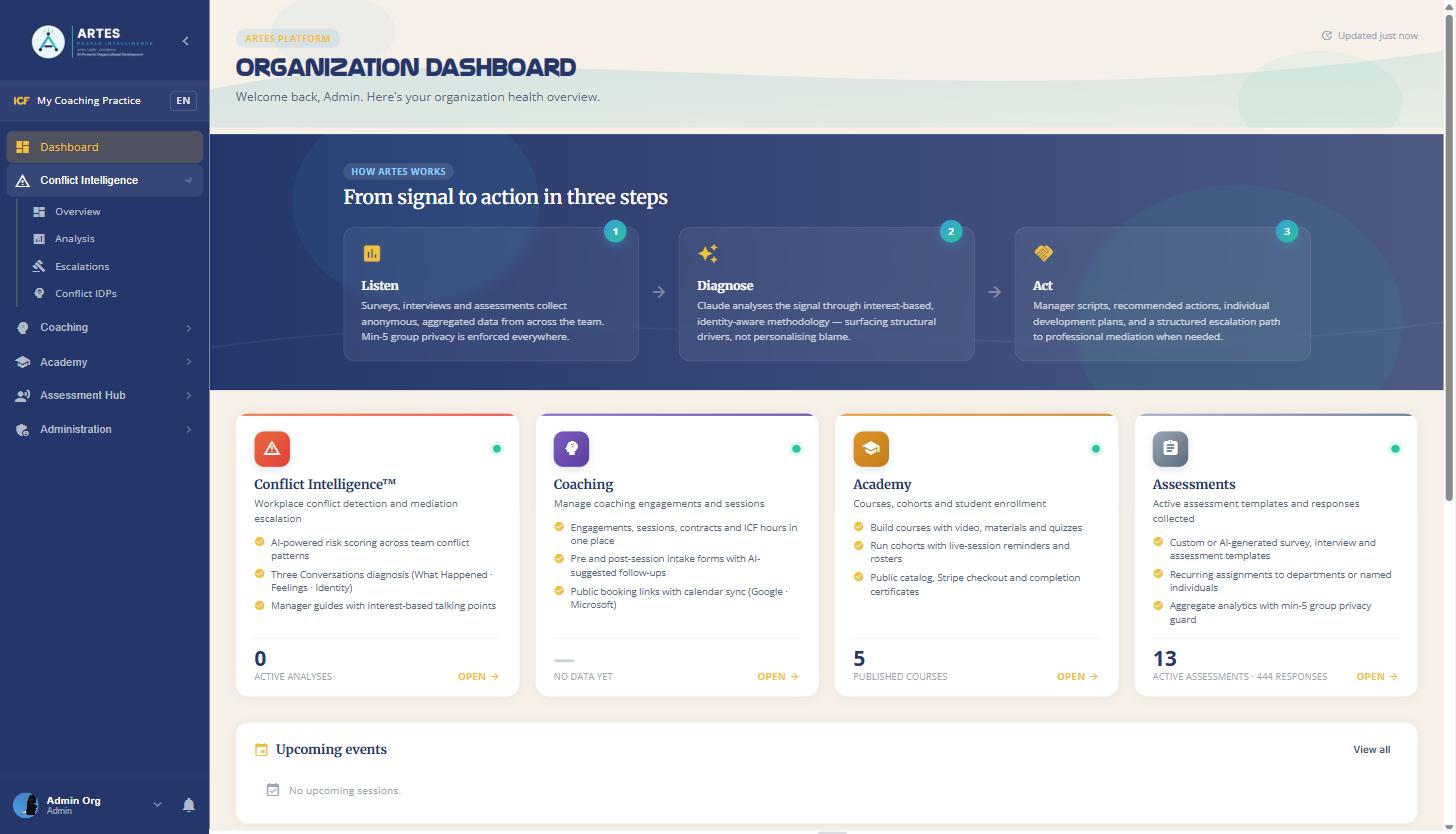Select Administration in the sidebar
The width and height of the screenshot is (1456, 834).
tap(105, 430)
